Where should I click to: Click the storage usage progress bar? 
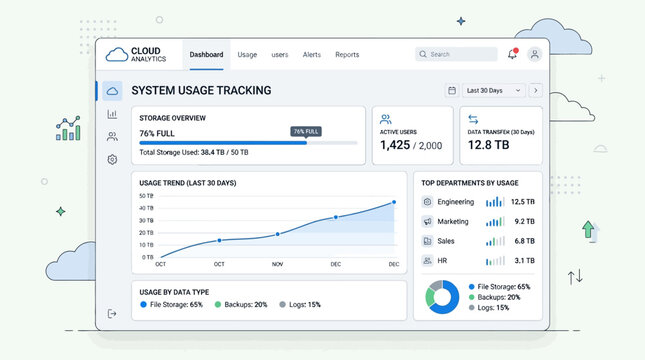click(248, 143)
